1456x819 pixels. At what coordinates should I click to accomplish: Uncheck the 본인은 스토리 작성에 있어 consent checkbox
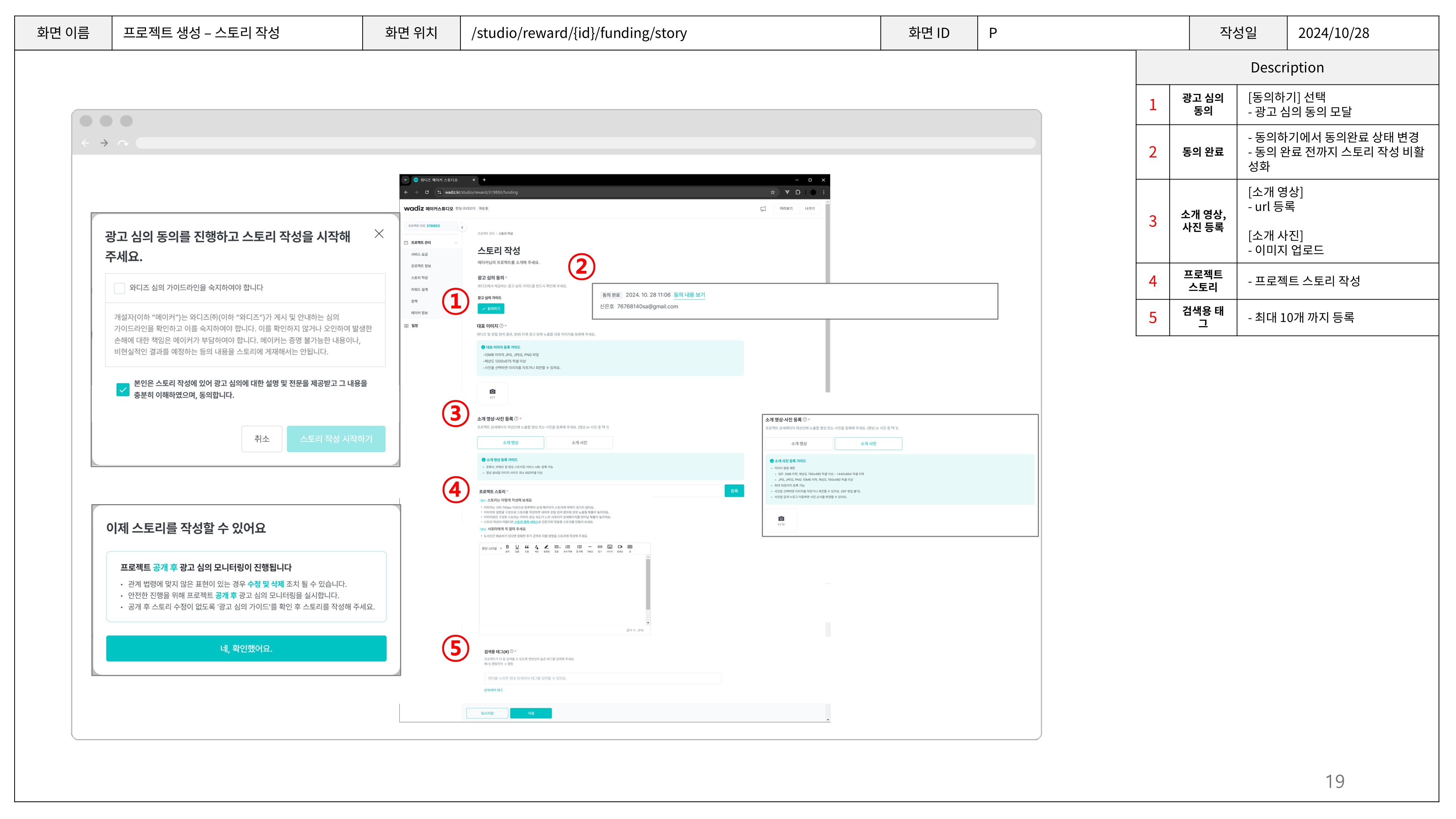point(123,389)
